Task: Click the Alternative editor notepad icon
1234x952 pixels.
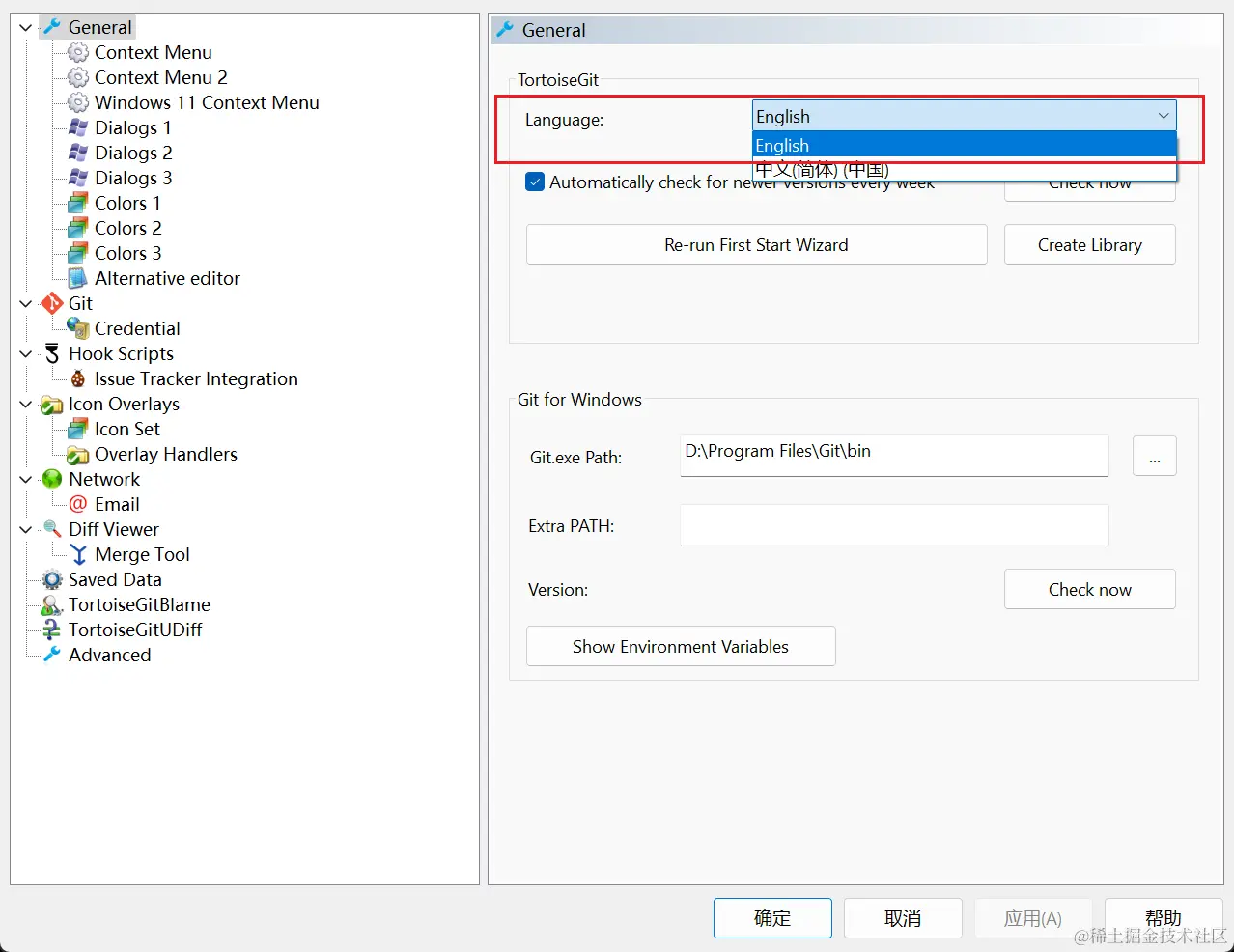Action: tap(78, 278)
